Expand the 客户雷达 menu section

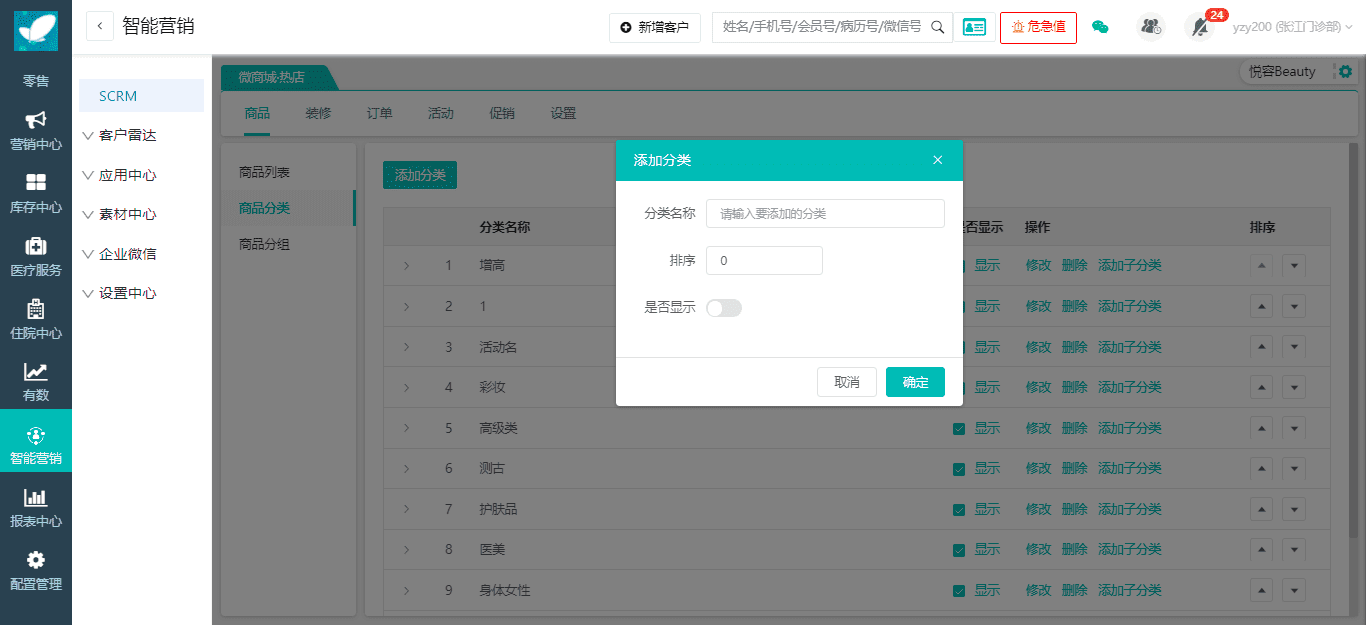click(x=127, y=136)
